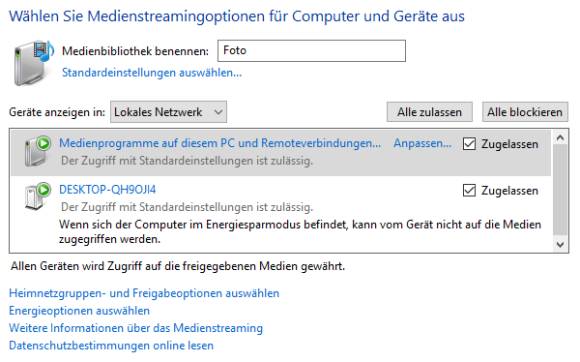
Task: Click the device list scroll down arrow
Action: tap(560, 244)
